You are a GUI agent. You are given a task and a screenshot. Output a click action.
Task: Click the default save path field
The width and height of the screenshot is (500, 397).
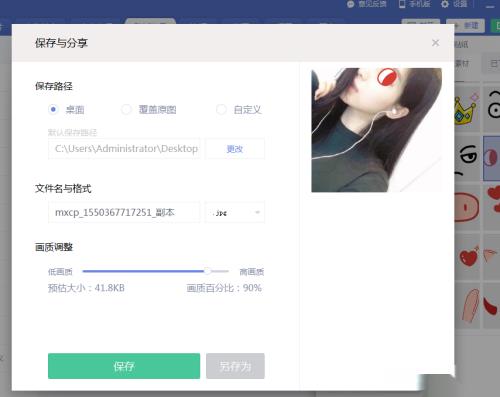point(124,149)
